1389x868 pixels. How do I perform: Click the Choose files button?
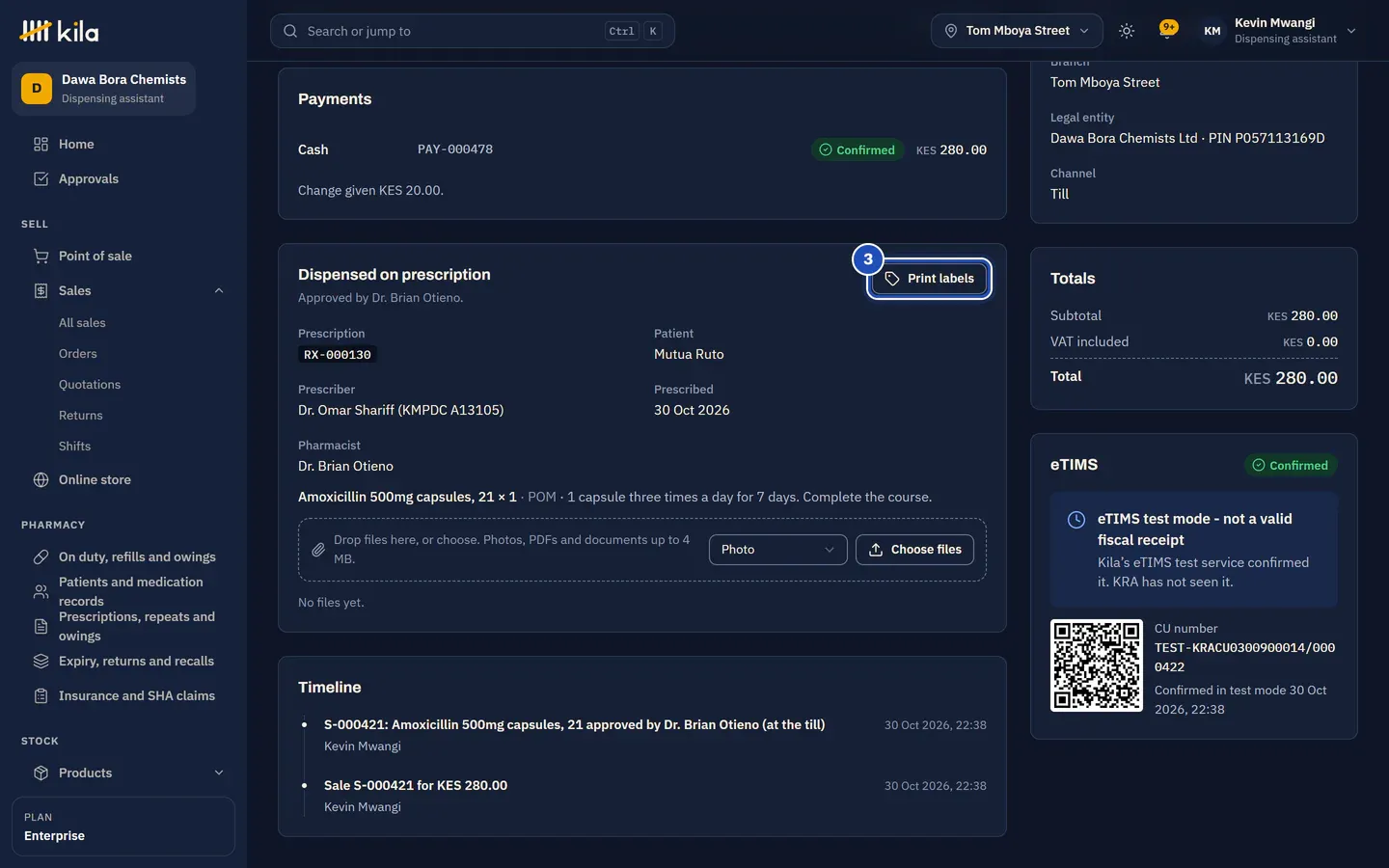pyautogui.click(x=914, y=550)
